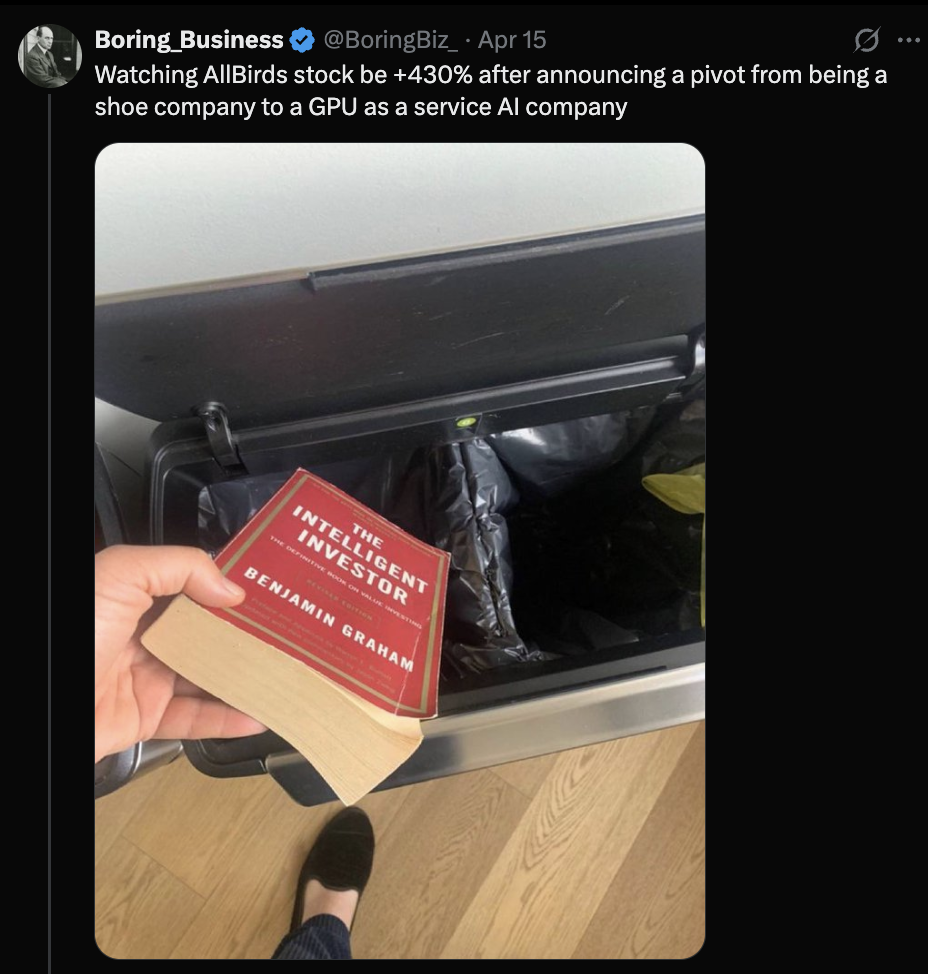Visit the Boring_Business display name link

[x=189, y=40]
